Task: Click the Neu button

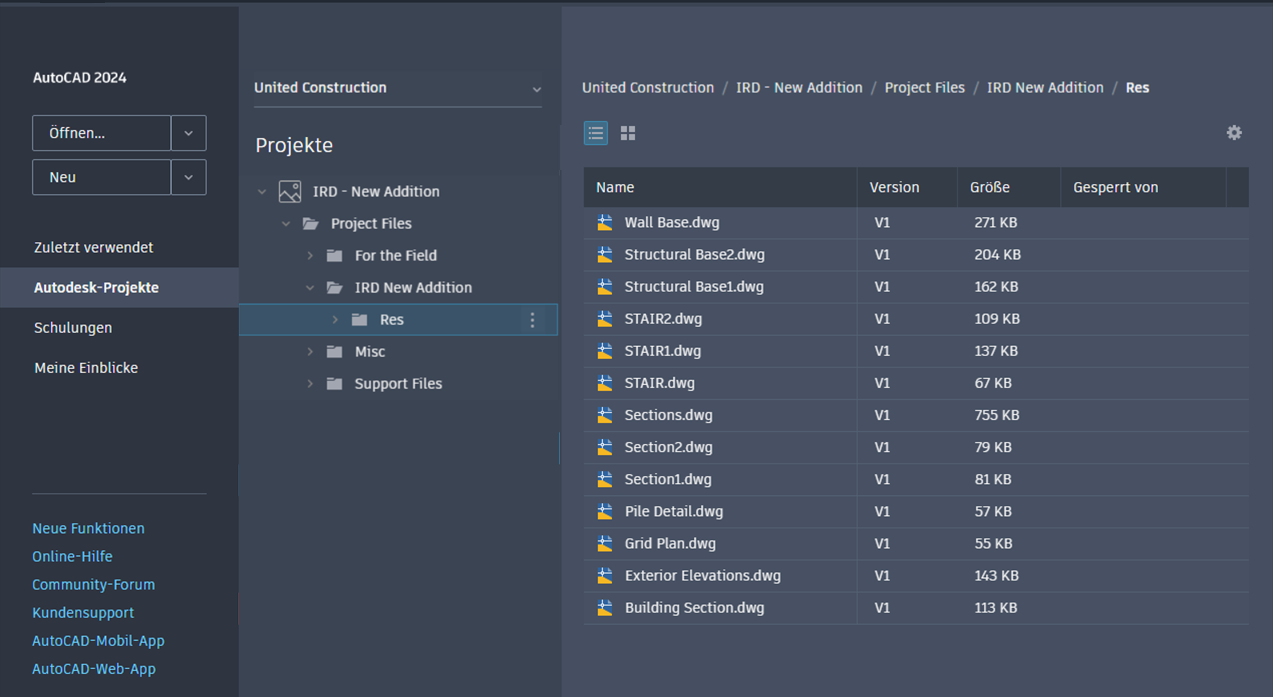Action: [x=101, y=177]
